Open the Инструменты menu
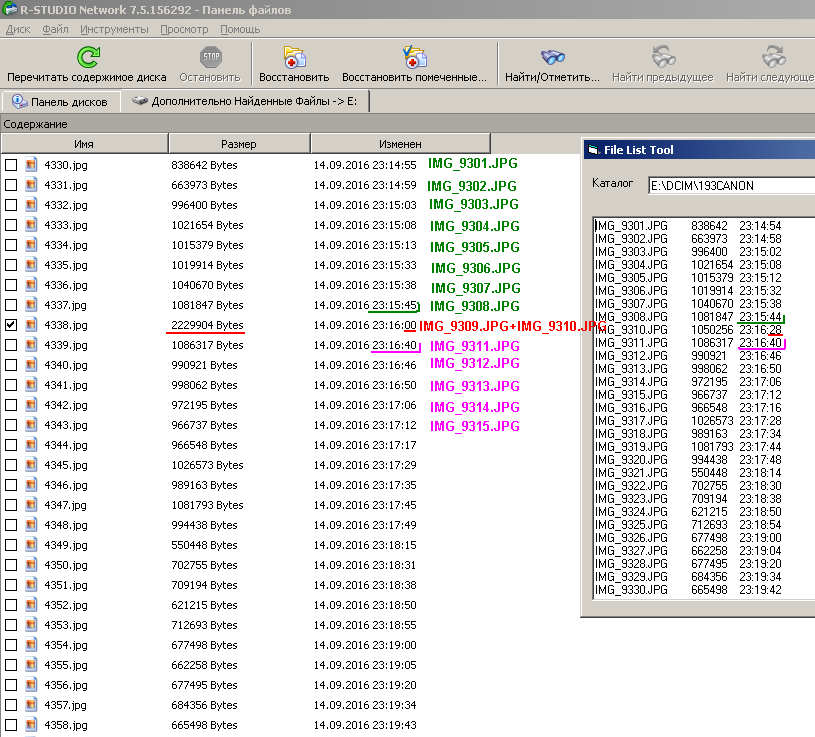815x737 pixels. click(x=114, y=29)
